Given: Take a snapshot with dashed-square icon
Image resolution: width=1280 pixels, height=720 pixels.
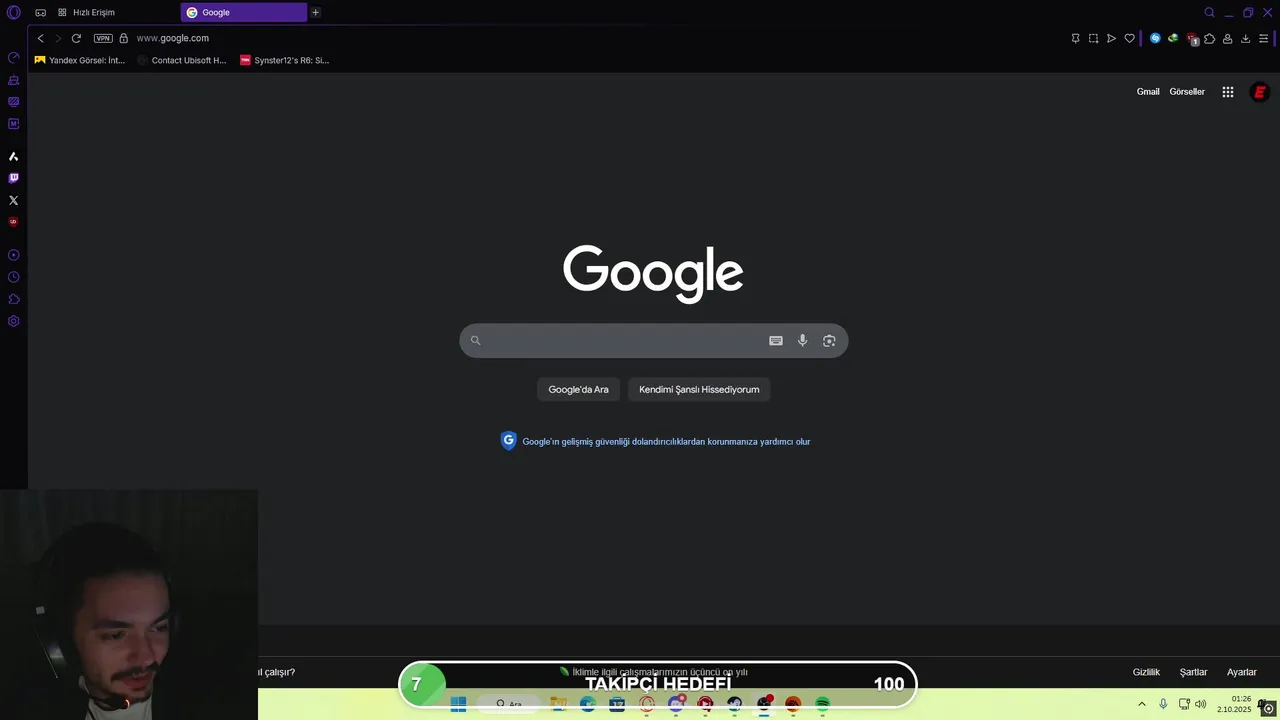Looking at the screenshot, I should pyautogui.click(x=1093, y=38).
